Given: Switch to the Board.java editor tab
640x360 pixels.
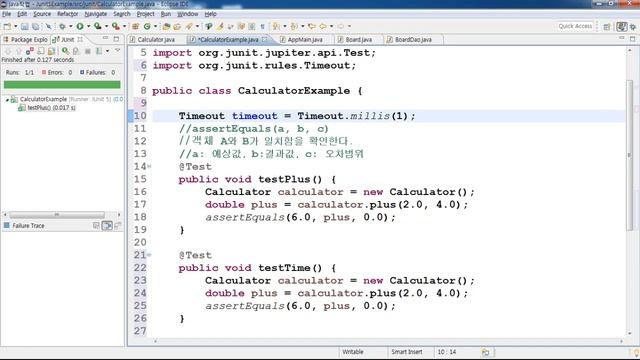Looking at the screenshot, I should 355,40.
